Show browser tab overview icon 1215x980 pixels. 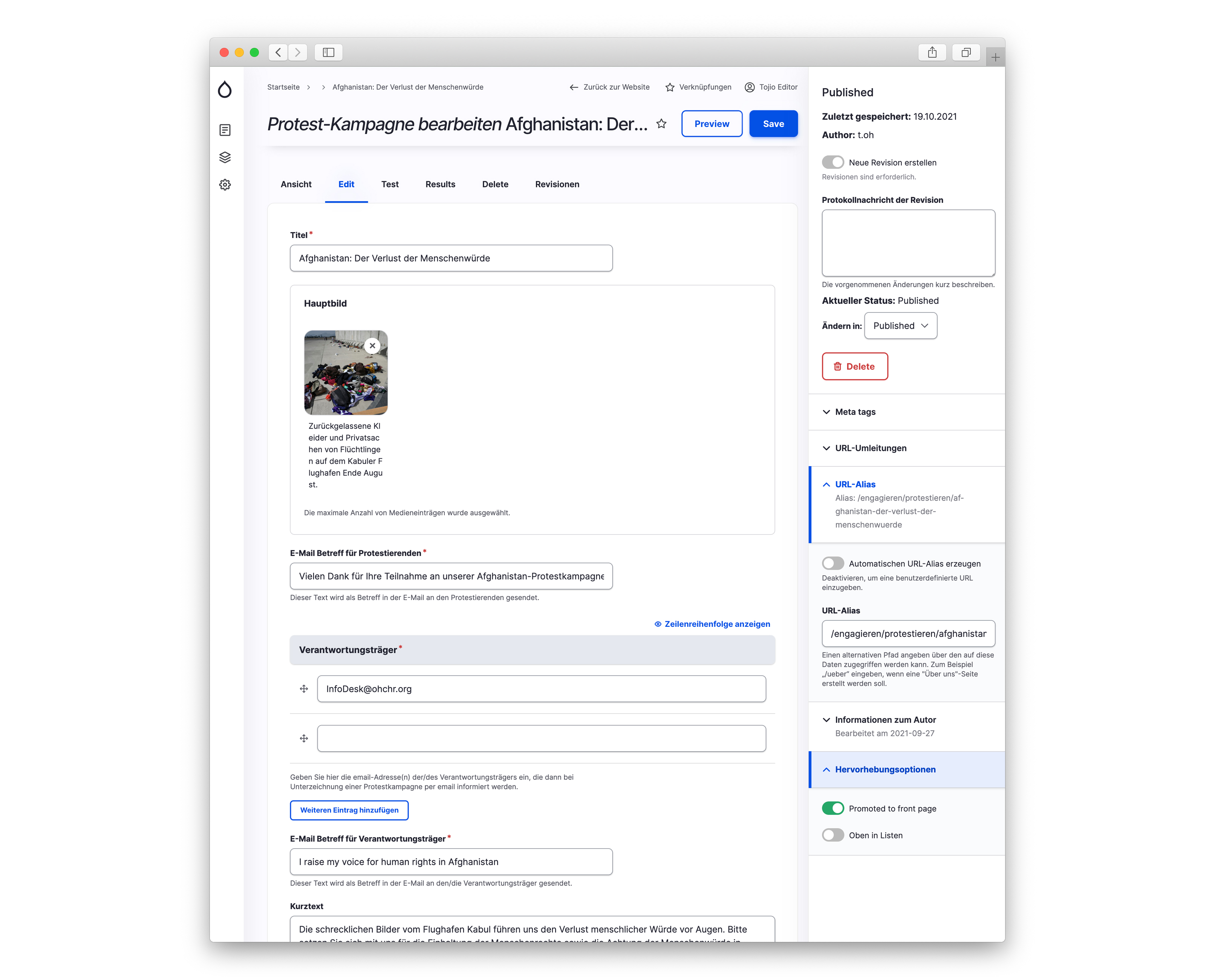966,52
